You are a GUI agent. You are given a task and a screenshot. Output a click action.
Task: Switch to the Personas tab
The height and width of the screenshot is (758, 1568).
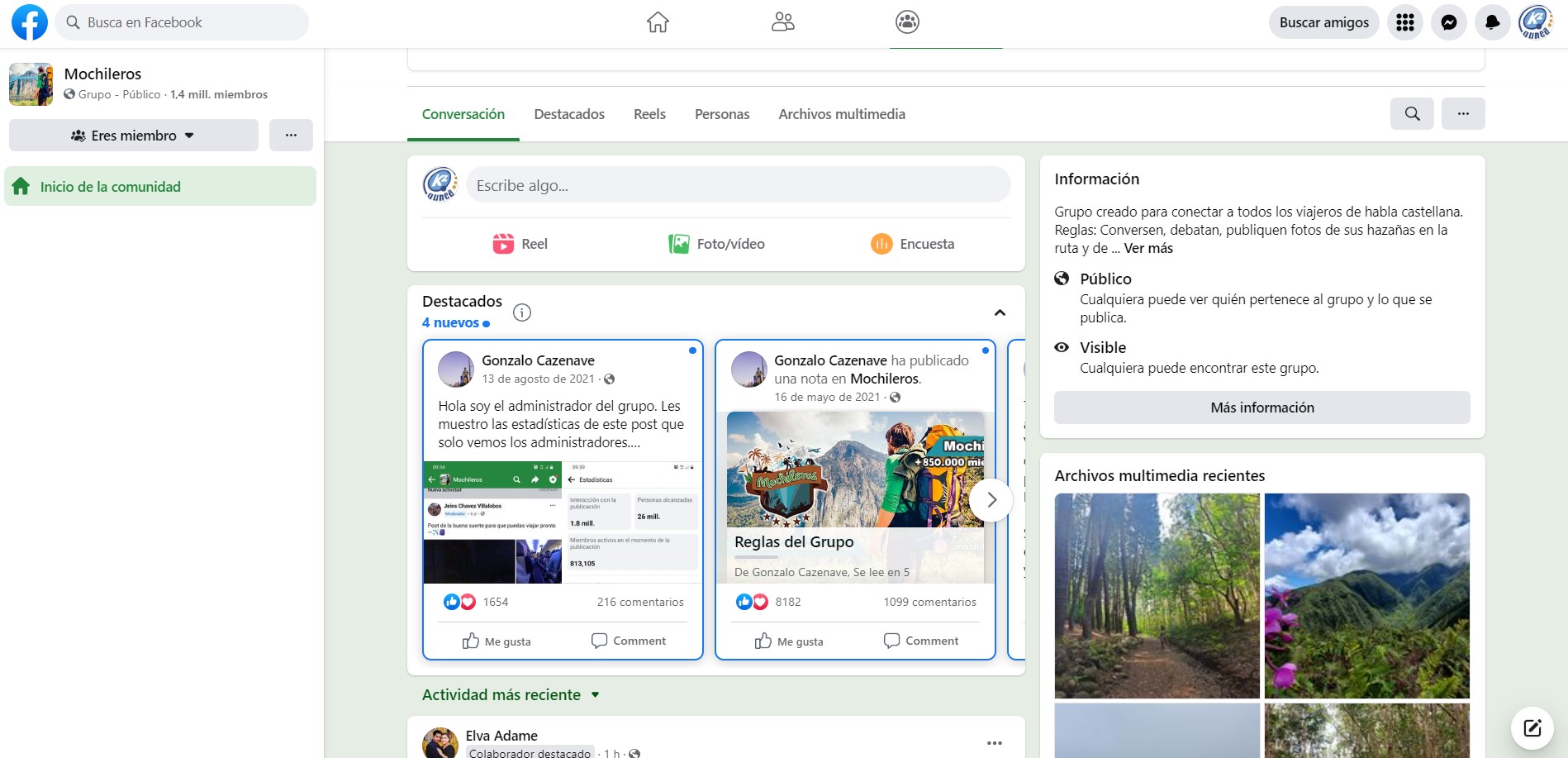click(x=722, y=114)
